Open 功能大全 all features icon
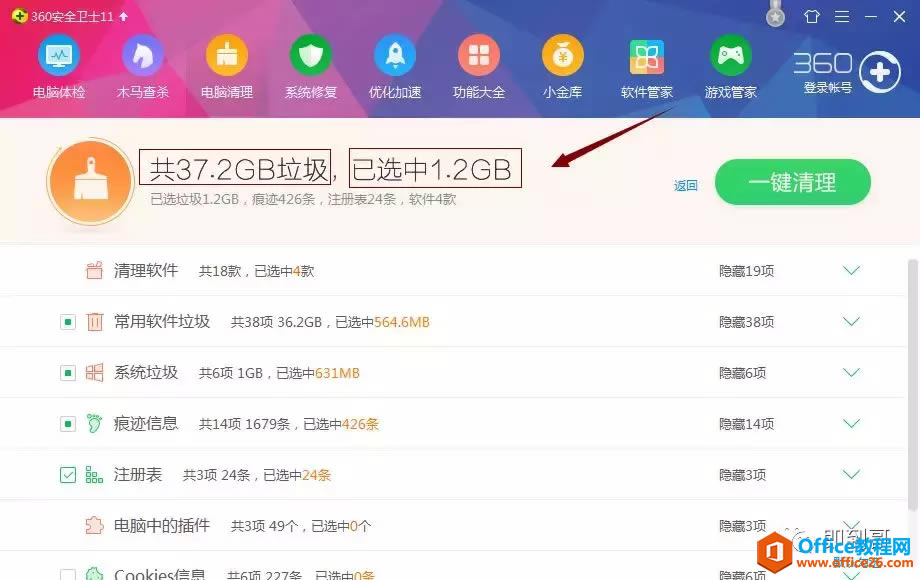The height and width of the screenshot is (580, 920). tap(479, 56)
